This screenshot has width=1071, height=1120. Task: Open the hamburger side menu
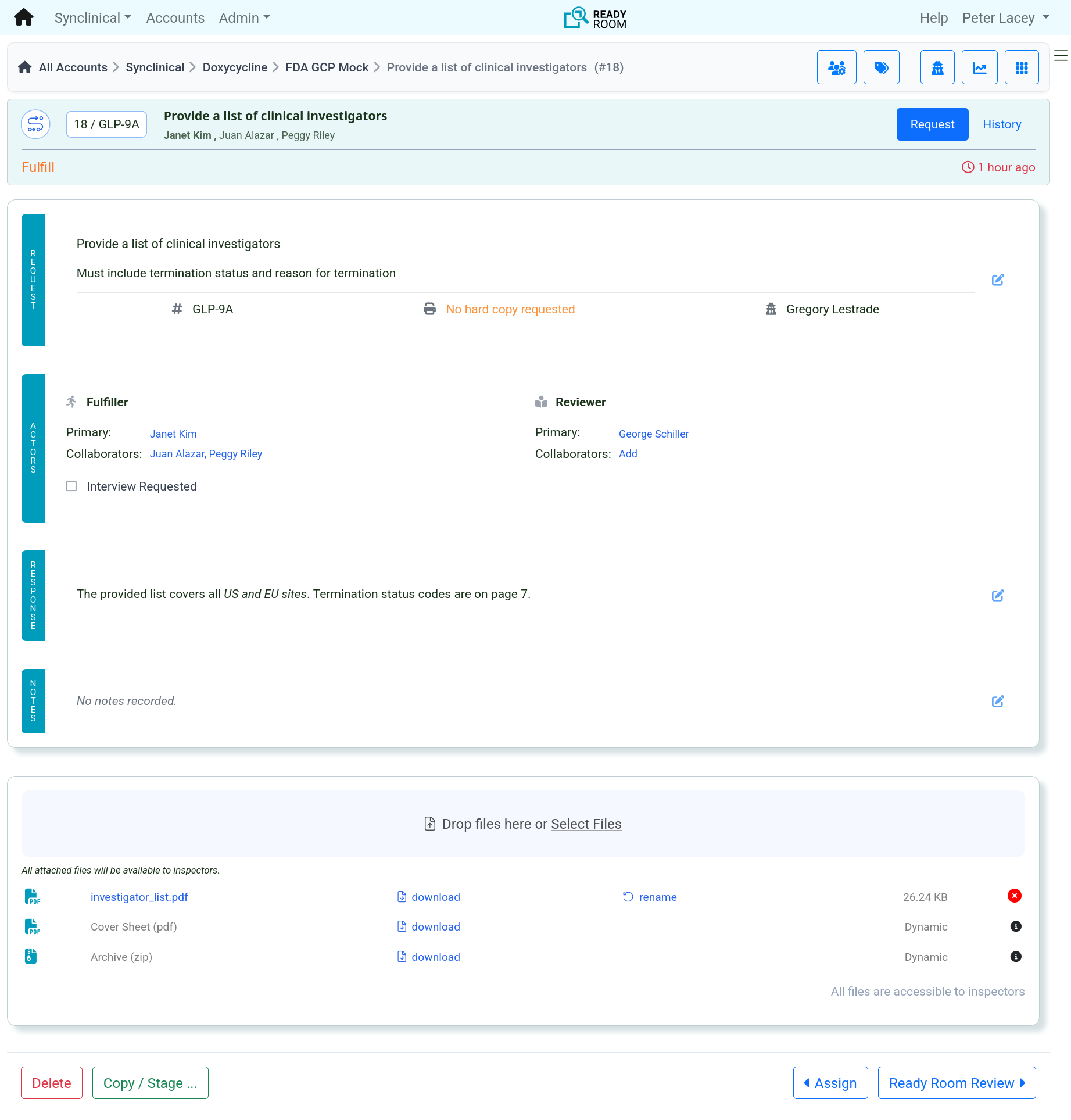point(1061,56)
